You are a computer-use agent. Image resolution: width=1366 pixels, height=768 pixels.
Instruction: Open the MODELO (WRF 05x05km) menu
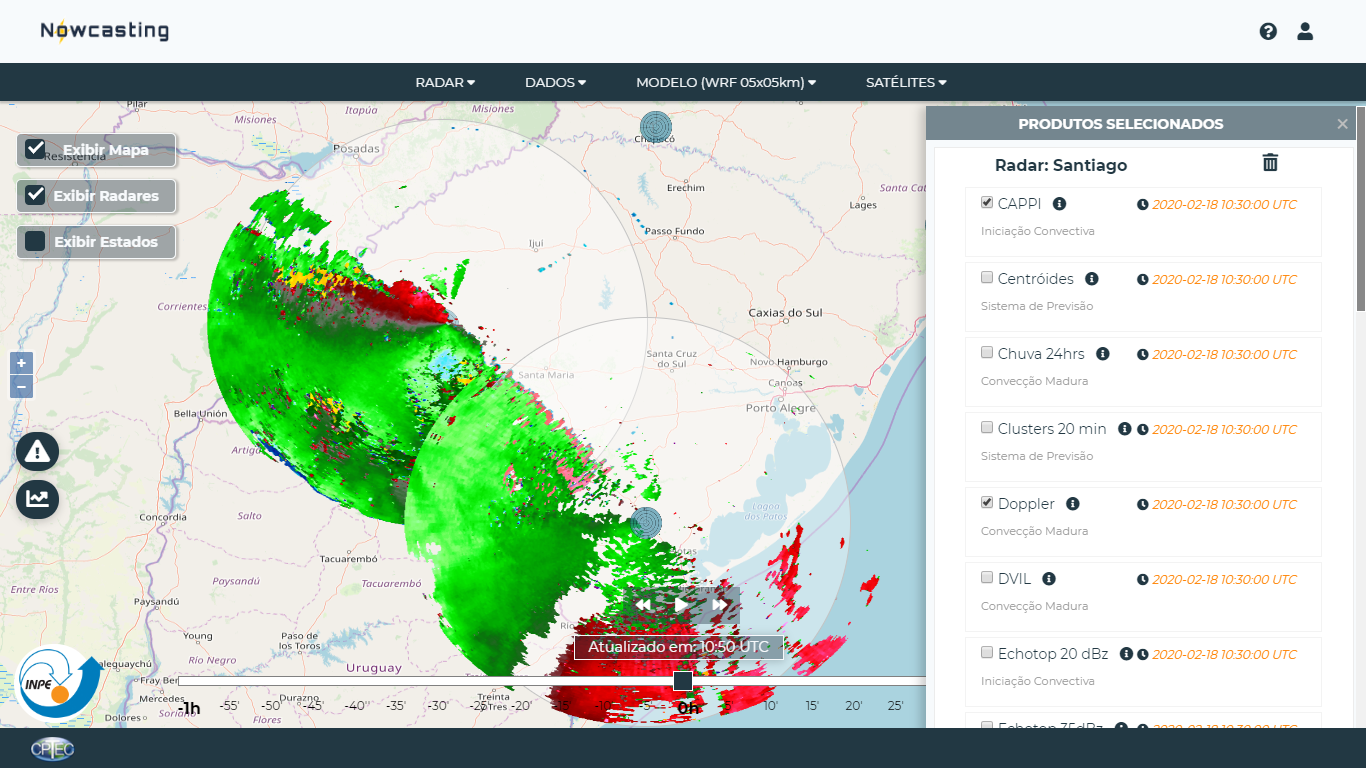point(726,83)
